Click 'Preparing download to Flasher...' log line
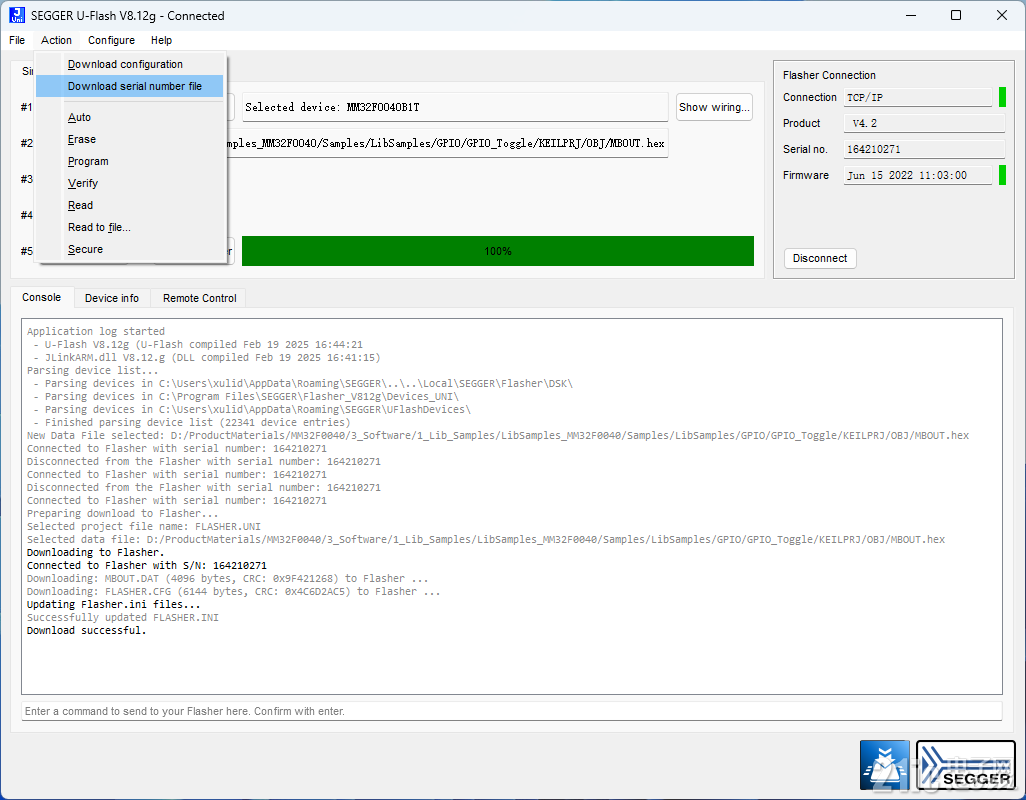The height and width of the screenshot is (800, 1026). tap(122, 513)
